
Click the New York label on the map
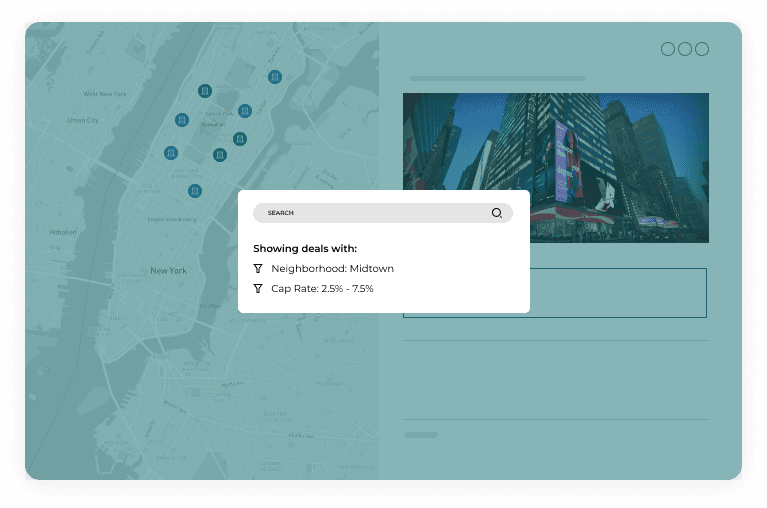(168, 271)
